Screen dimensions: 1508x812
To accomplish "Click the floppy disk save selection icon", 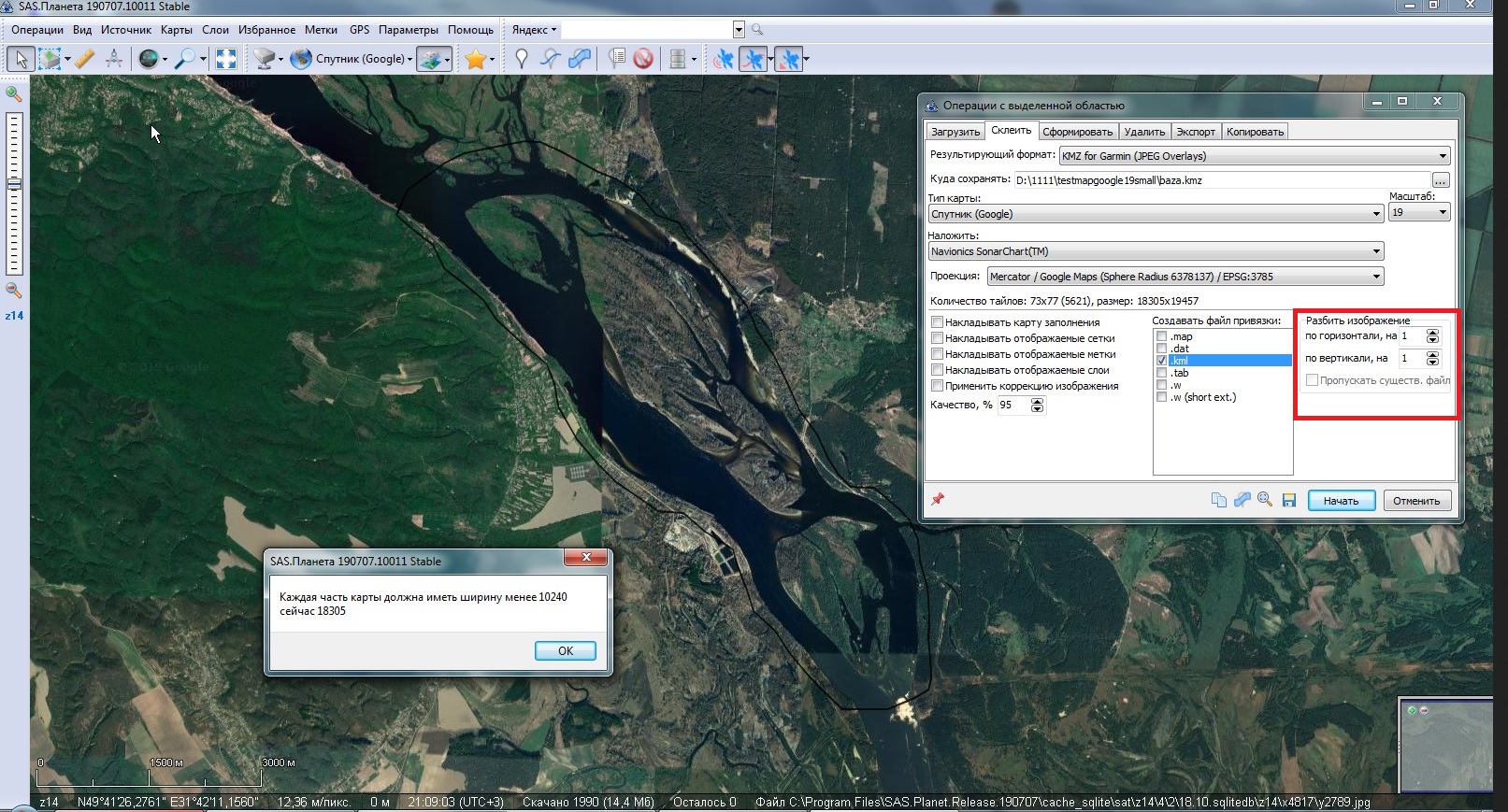I will [x=1289, y=500].
